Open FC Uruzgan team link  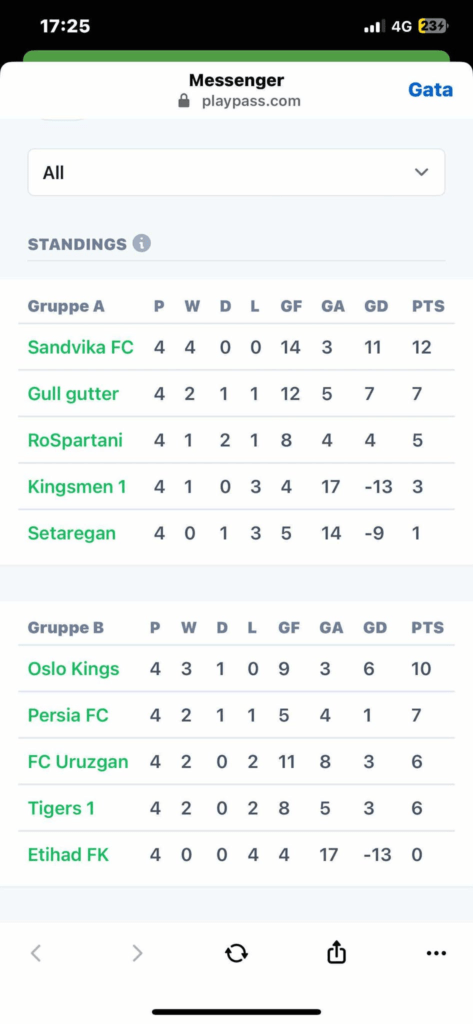[78, 761]
